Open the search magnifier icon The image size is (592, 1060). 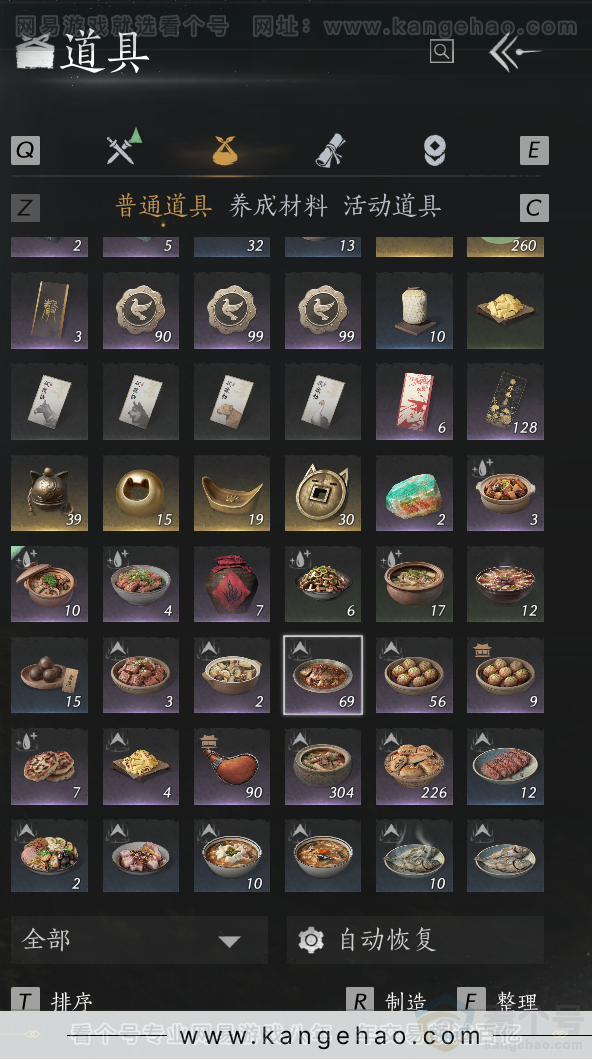click(441, 51)
